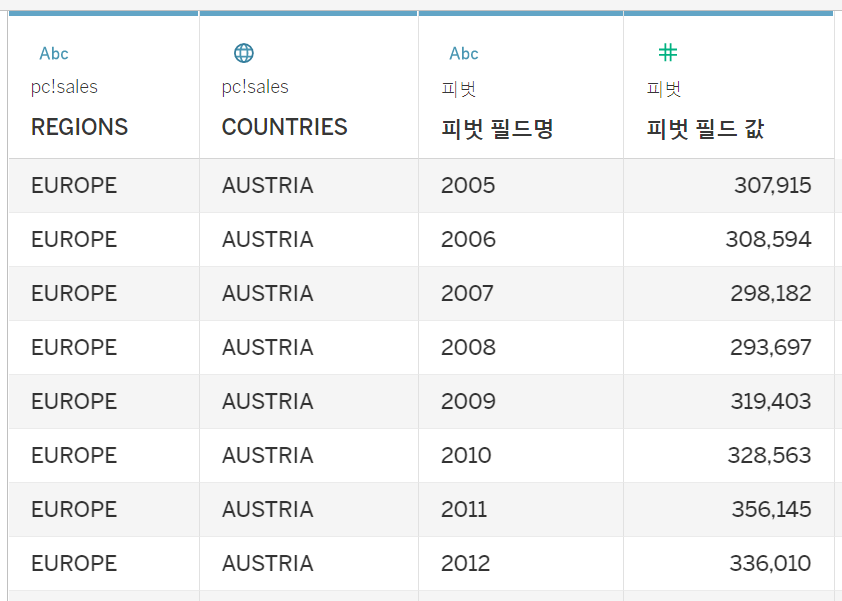Viewport: 842px width, 601px height.
Task: Select the AUSTRIA cell in the 2009 row
Action: point(309,402)
